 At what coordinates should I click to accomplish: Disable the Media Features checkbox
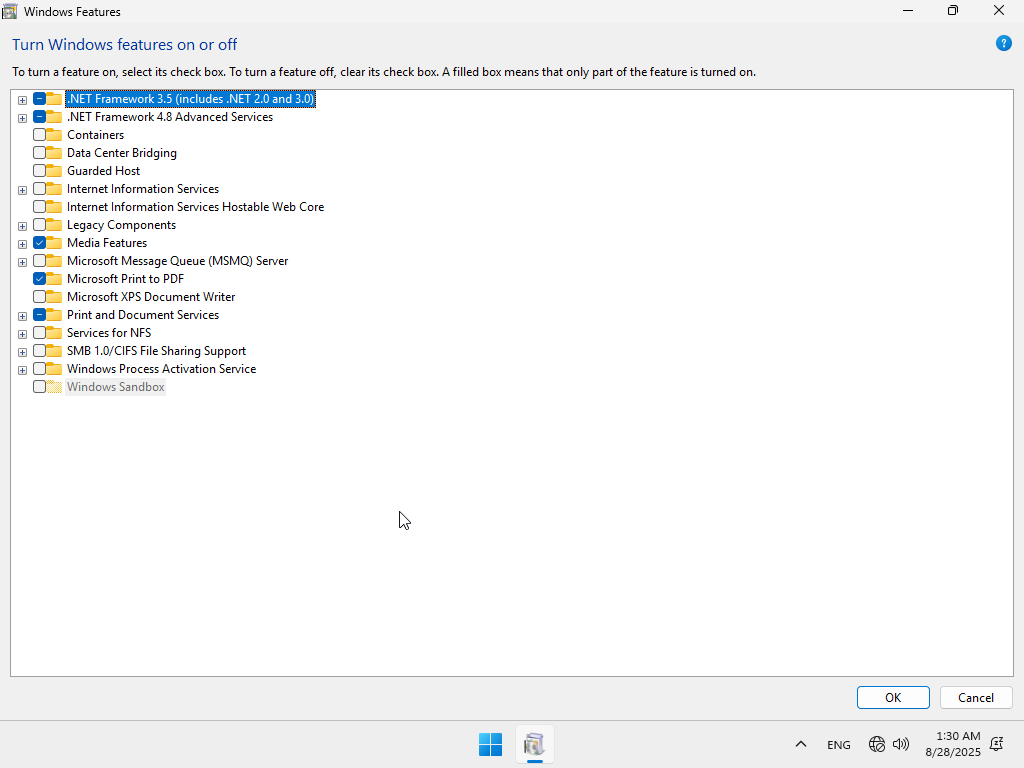click(x=39, y=243)
